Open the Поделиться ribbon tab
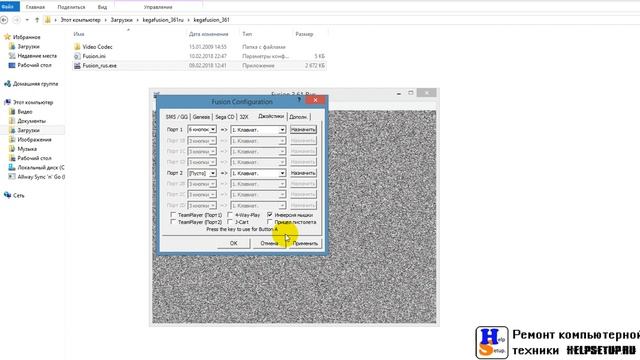The width and height of the screenshot is (640, 360). (x=71, y=7)
